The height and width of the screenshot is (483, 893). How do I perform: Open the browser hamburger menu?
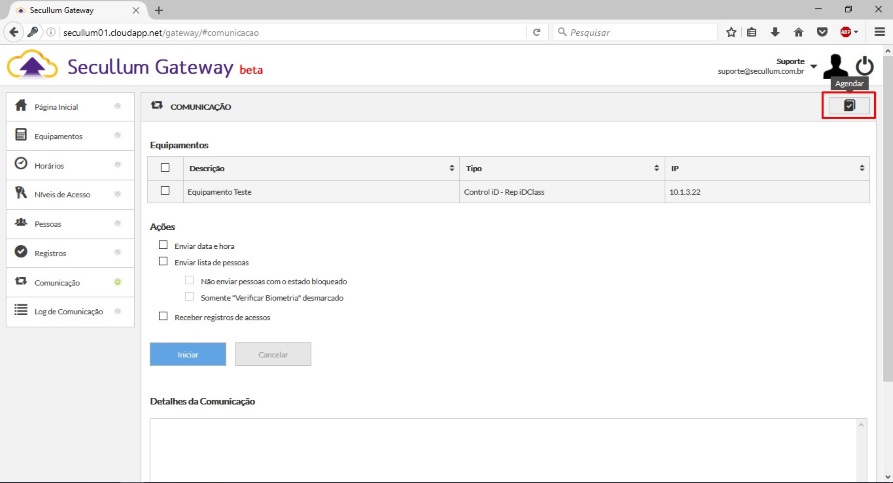(880, 32)
